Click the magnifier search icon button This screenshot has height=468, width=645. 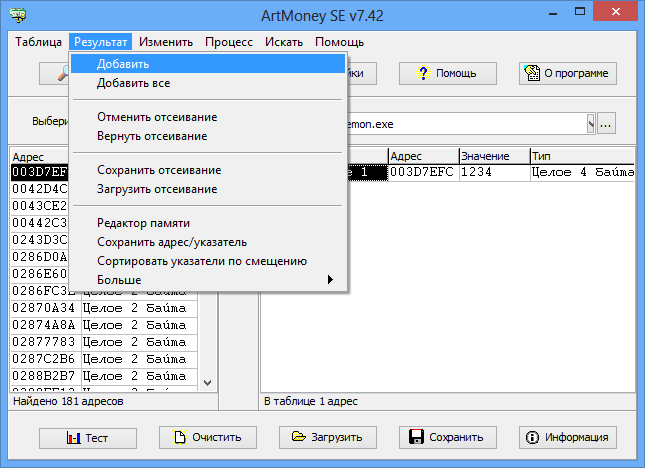tap(54, 73)
